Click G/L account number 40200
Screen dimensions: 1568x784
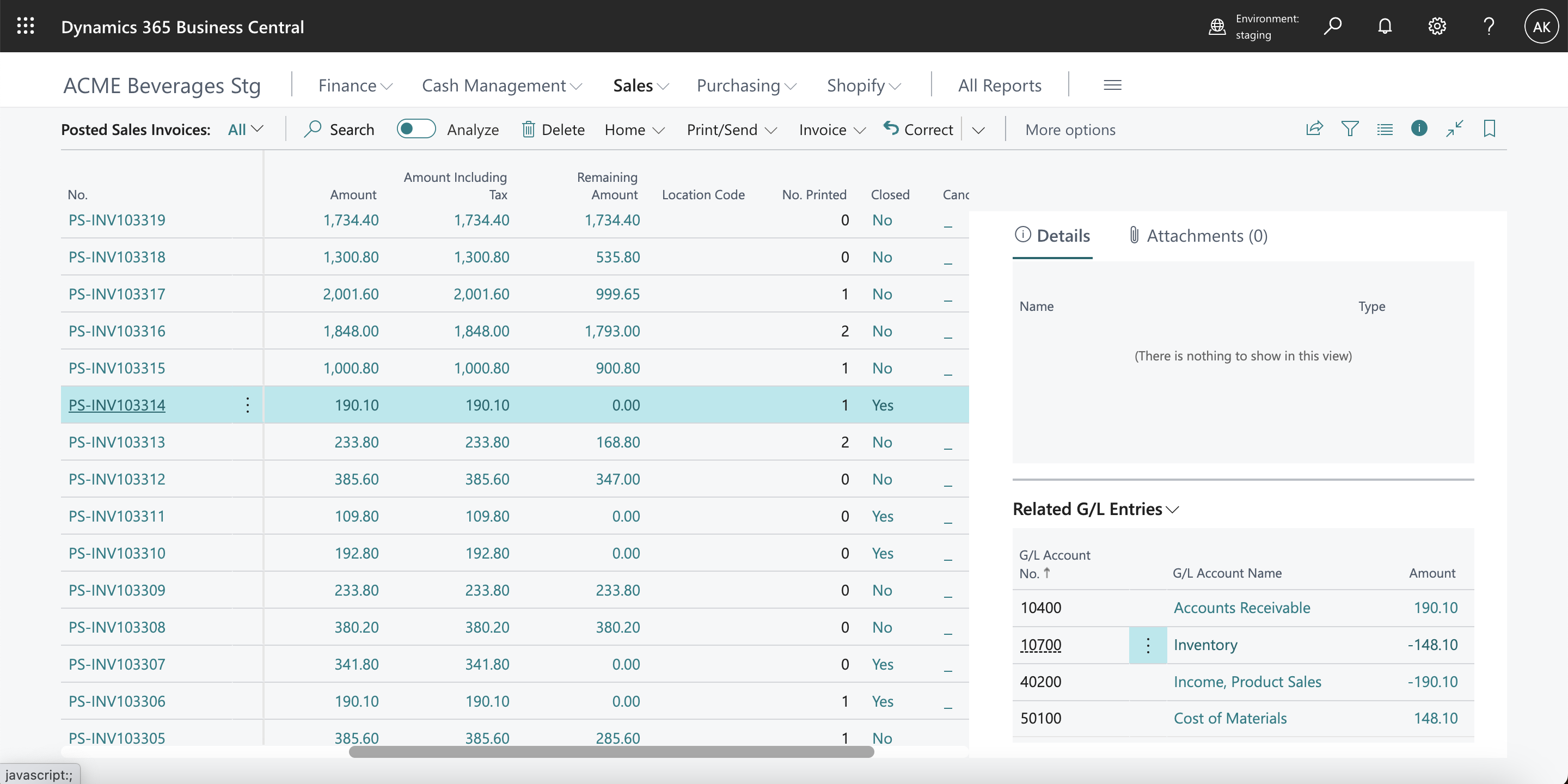[1040, 682]
